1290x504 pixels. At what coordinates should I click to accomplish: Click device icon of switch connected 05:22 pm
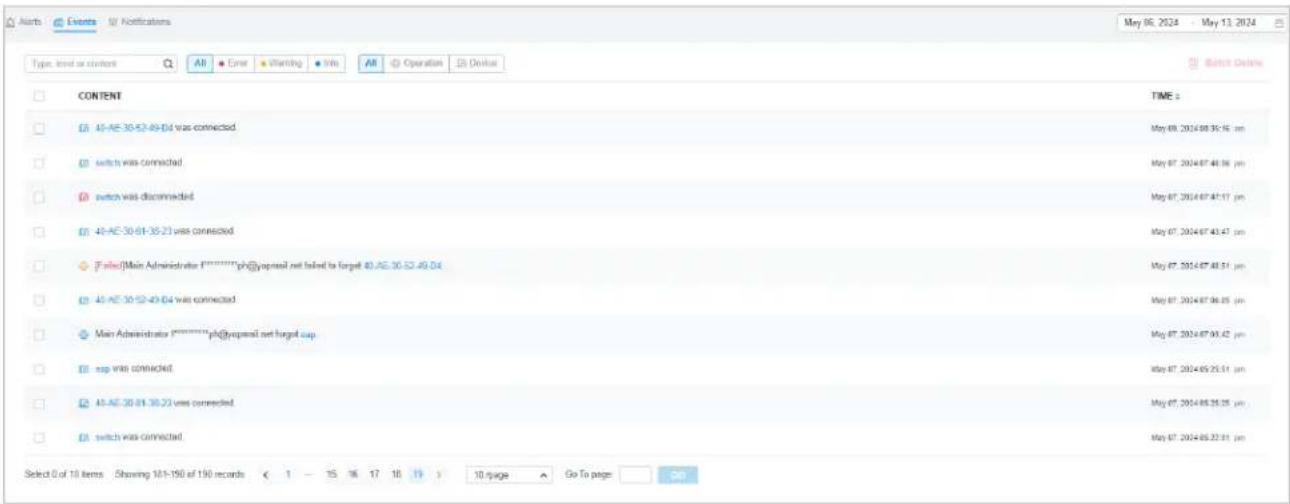pos(84,437)
